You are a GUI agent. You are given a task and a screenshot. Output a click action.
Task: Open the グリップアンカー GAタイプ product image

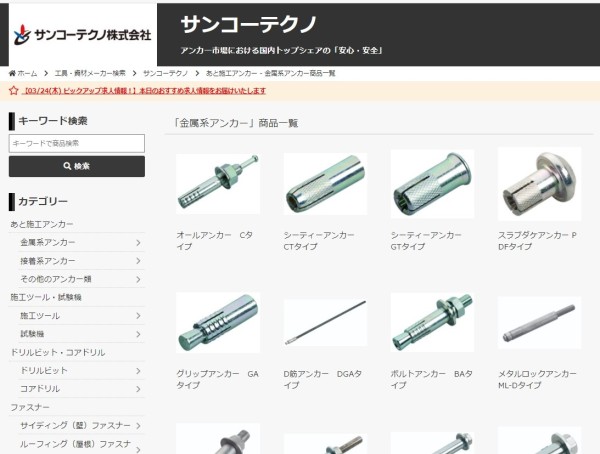coord(218,322)
